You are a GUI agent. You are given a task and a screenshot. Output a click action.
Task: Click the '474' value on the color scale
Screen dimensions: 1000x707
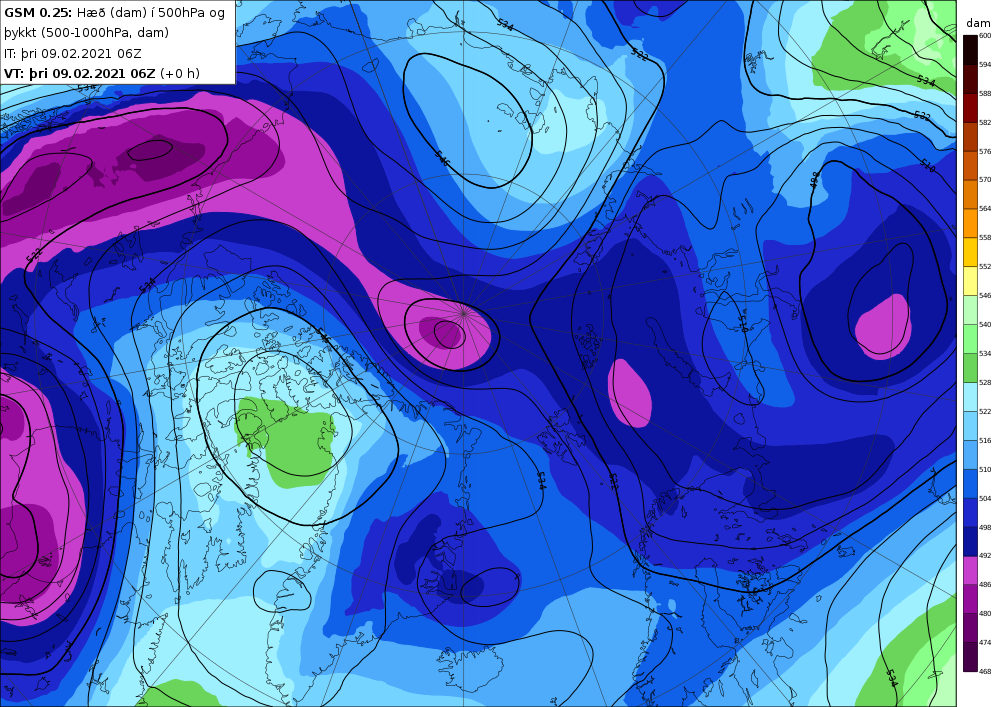click(x=985, y=643)
